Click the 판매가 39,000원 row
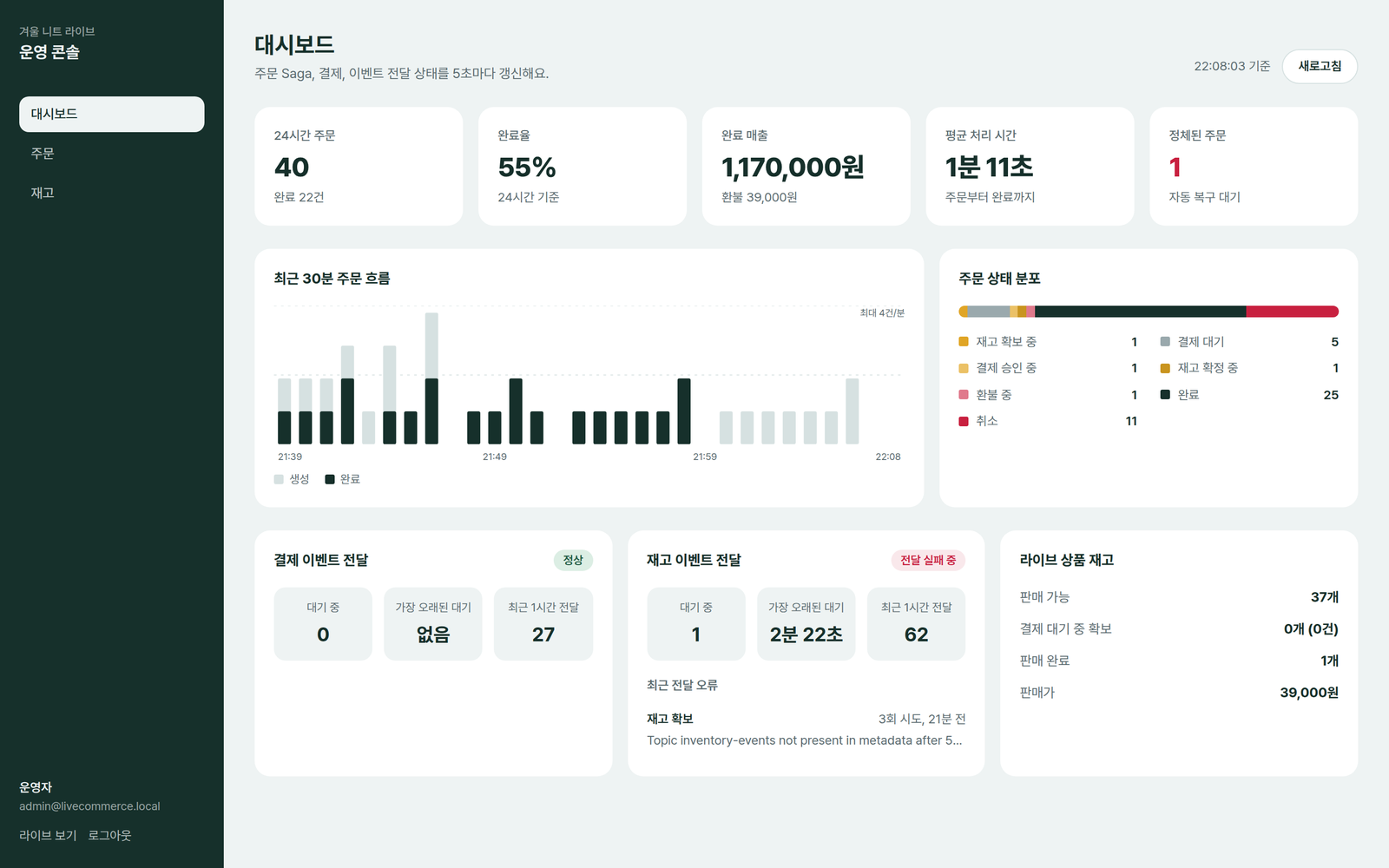 coord(1179,693)
